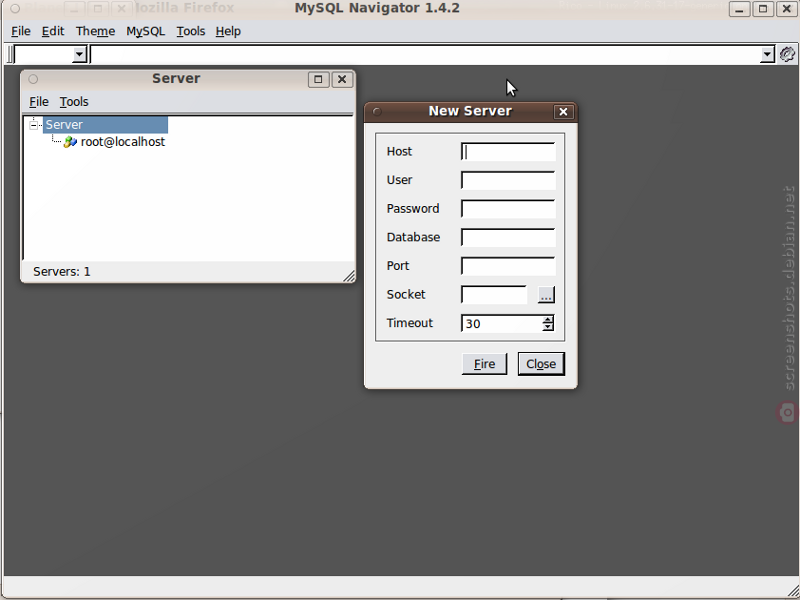Click the Timeout spin box value
Screen dimensions: 800x600
click(502, 323)
